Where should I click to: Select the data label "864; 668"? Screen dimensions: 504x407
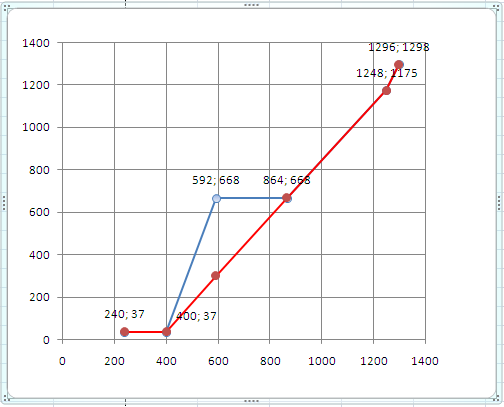click(287, 180)
